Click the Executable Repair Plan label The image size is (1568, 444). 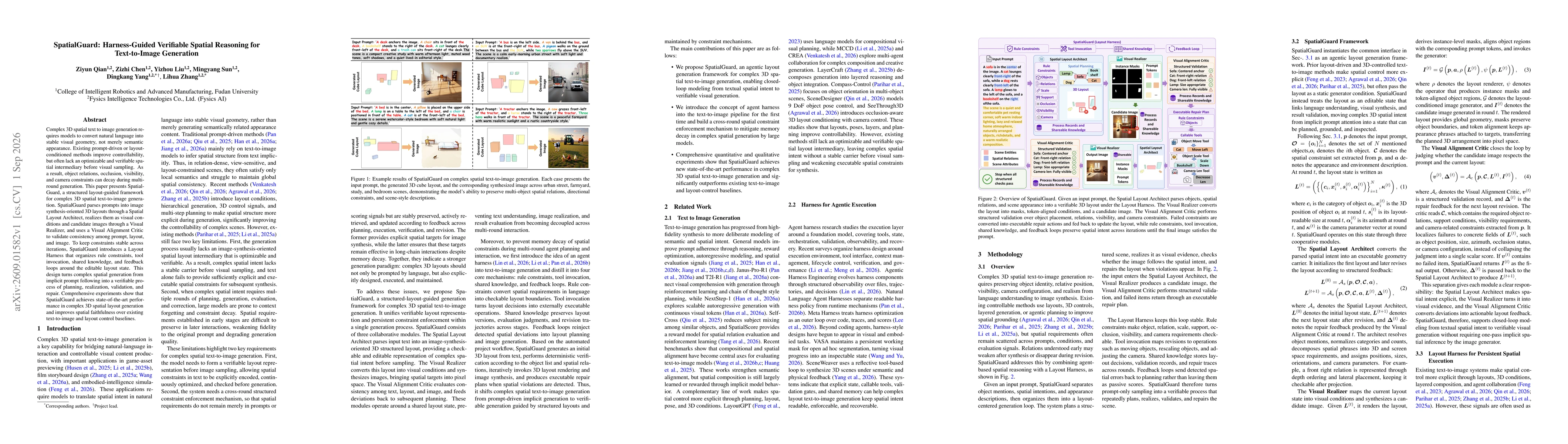[1191, 112]
